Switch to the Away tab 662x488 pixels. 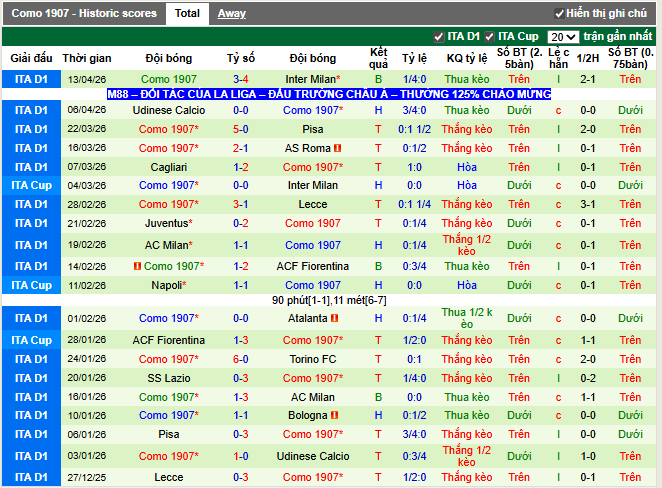point(232,14)
